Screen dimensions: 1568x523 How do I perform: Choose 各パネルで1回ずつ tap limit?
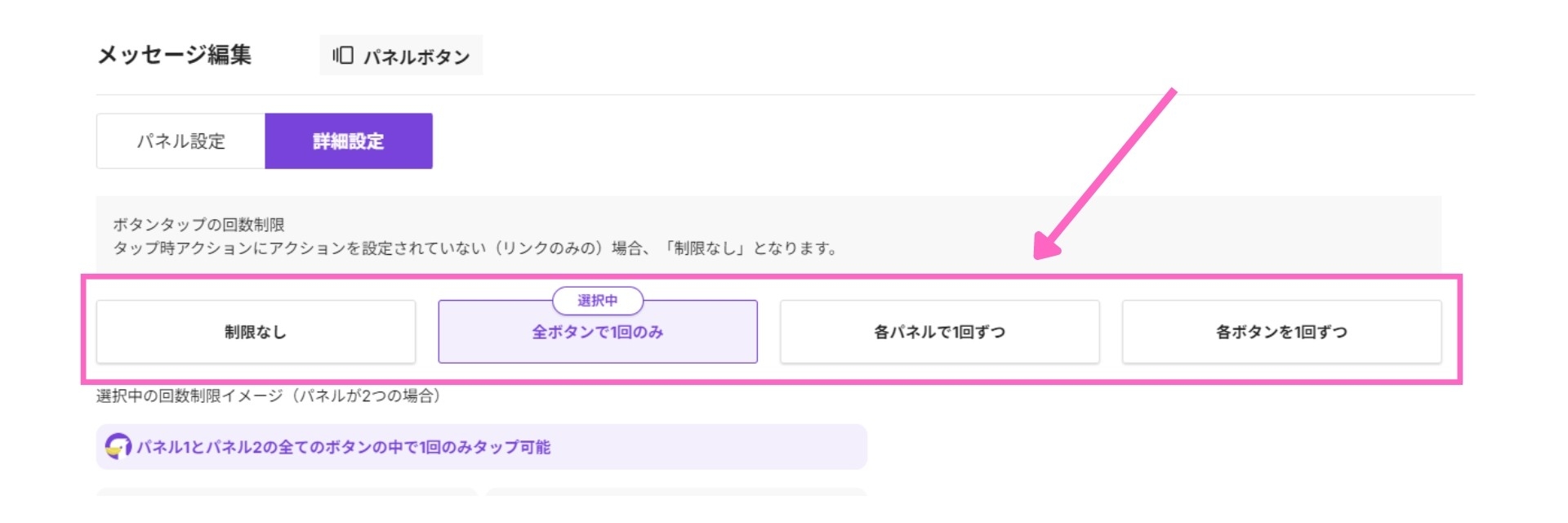pos(939,332)
